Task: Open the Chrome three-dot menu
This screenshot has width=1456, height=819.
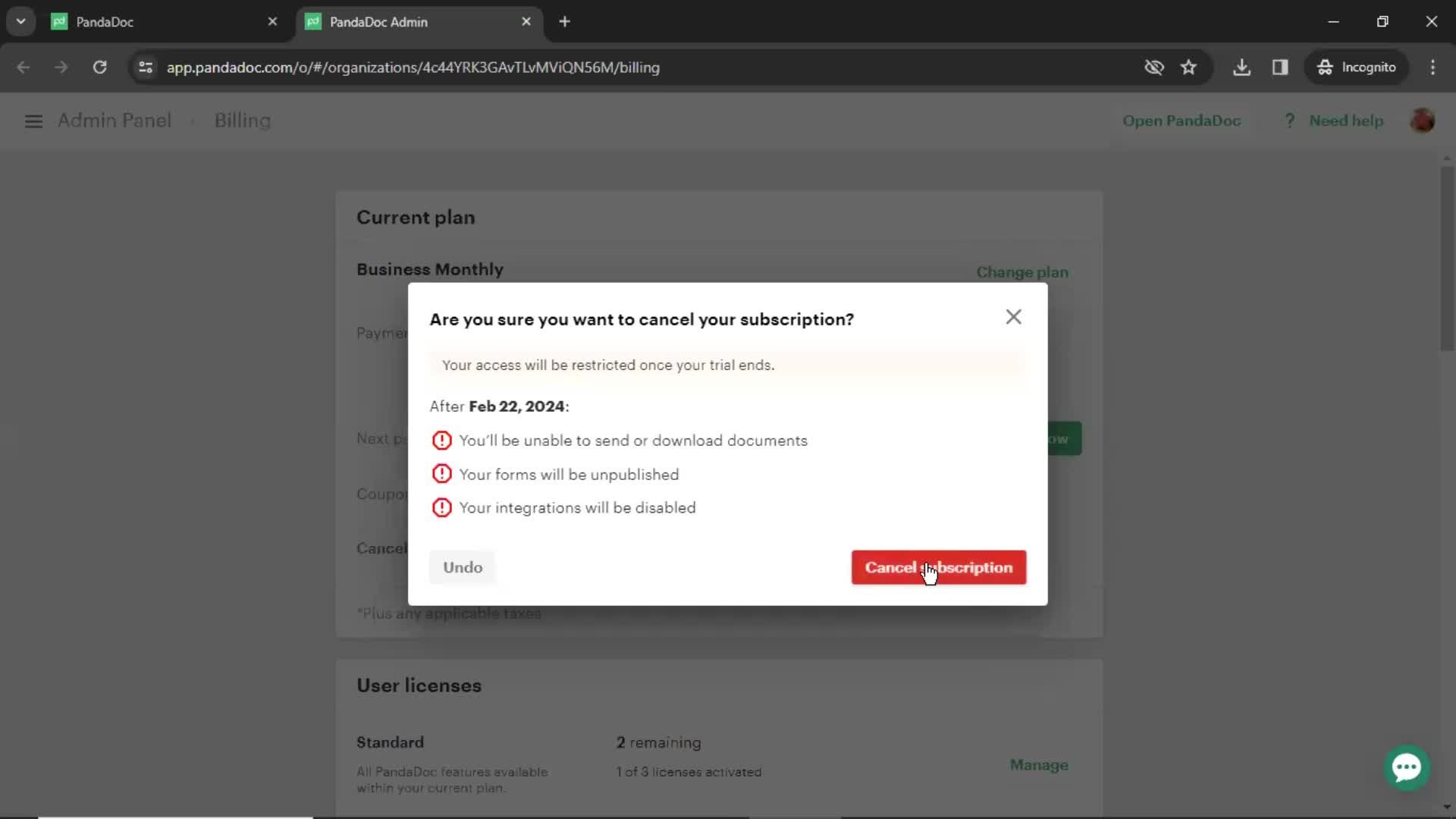Action: (1432, 67)
